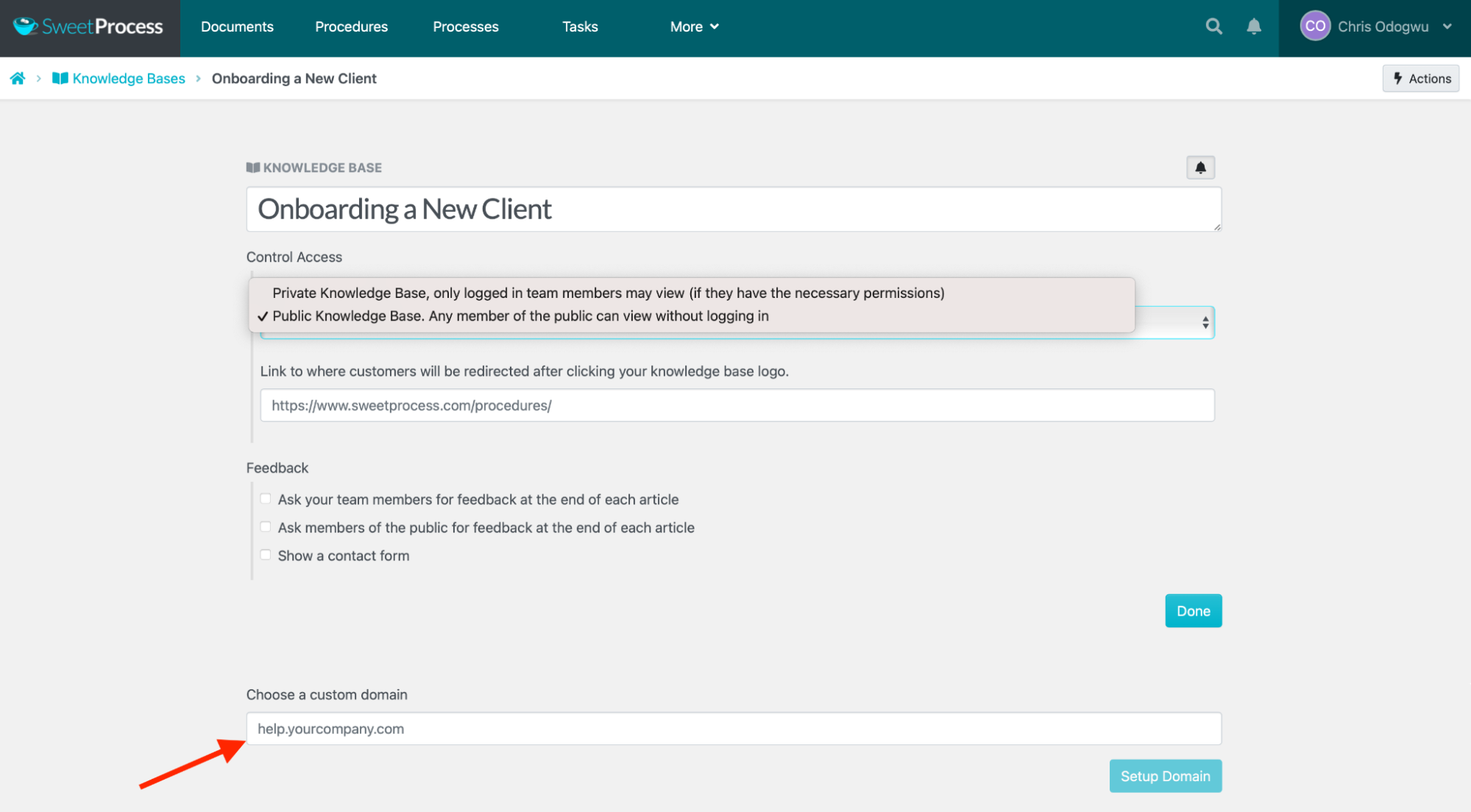Open the Procedures menu
This screenshot has width=1471, height=812.
(x=351, y=27)
